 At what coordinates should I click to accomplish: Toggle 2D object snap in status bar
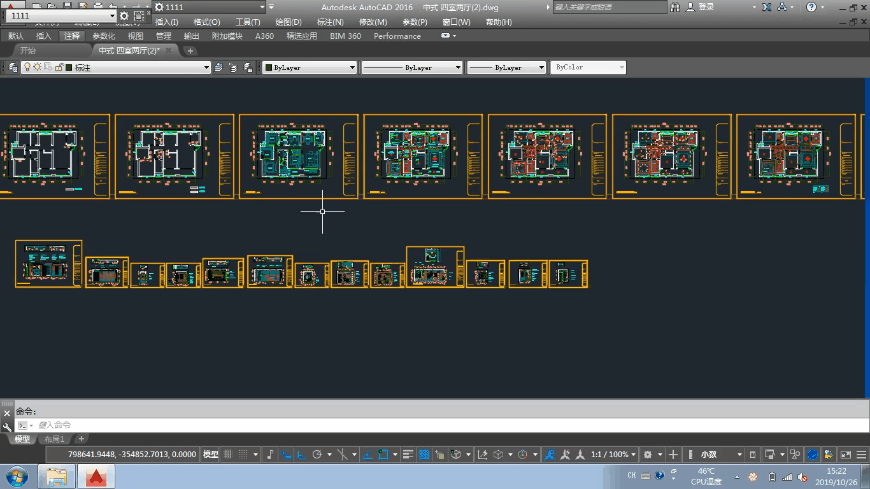pos(383,455)
